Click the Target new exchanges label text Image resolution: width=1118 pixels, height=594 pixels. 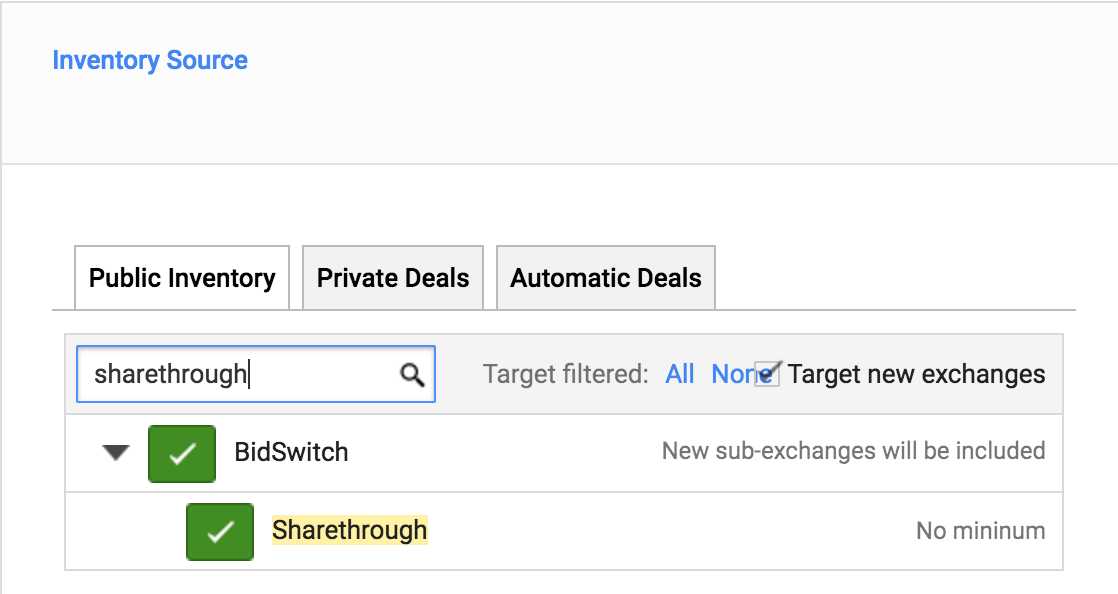click(x=916, y=374)
